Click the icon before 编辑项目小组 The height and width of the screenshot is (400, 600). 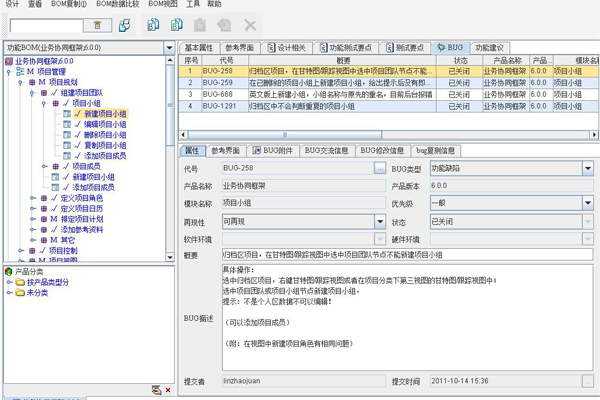point(67,124)
